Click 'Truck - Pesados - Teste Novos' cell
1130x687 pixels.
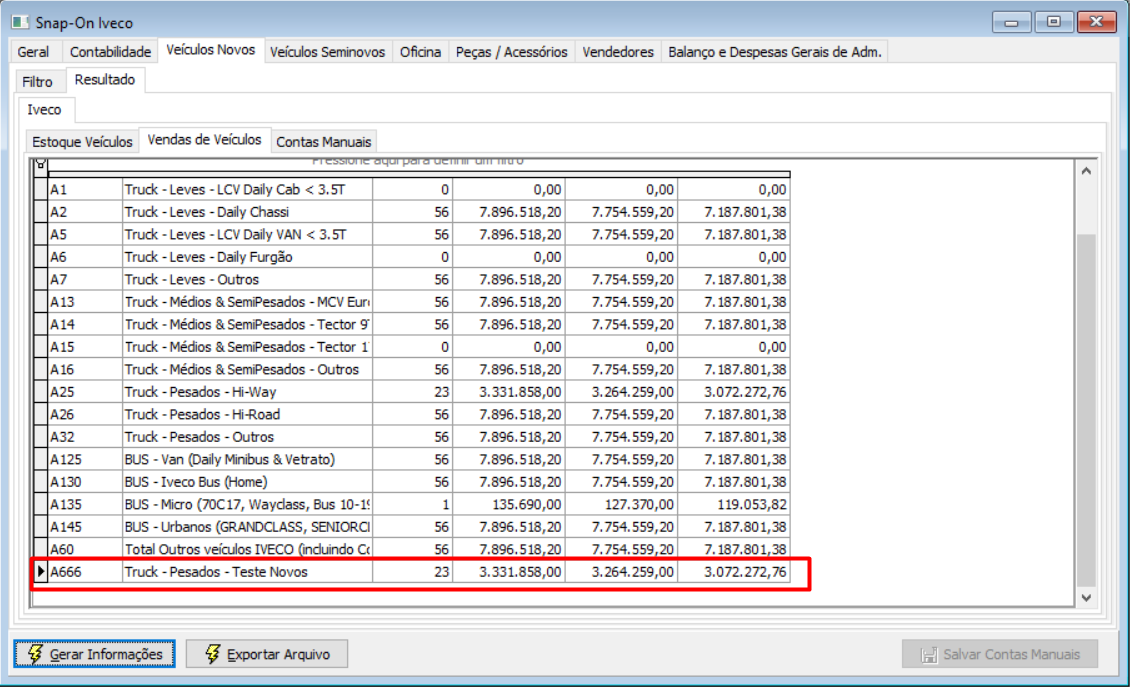(247, 572)
